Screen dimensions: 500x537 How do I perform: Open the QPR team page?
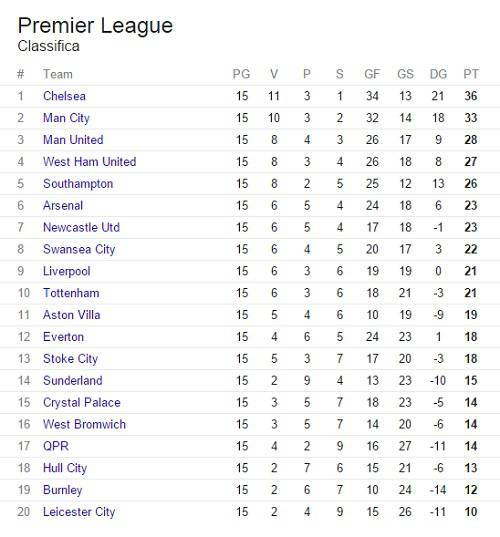[56, 446]
